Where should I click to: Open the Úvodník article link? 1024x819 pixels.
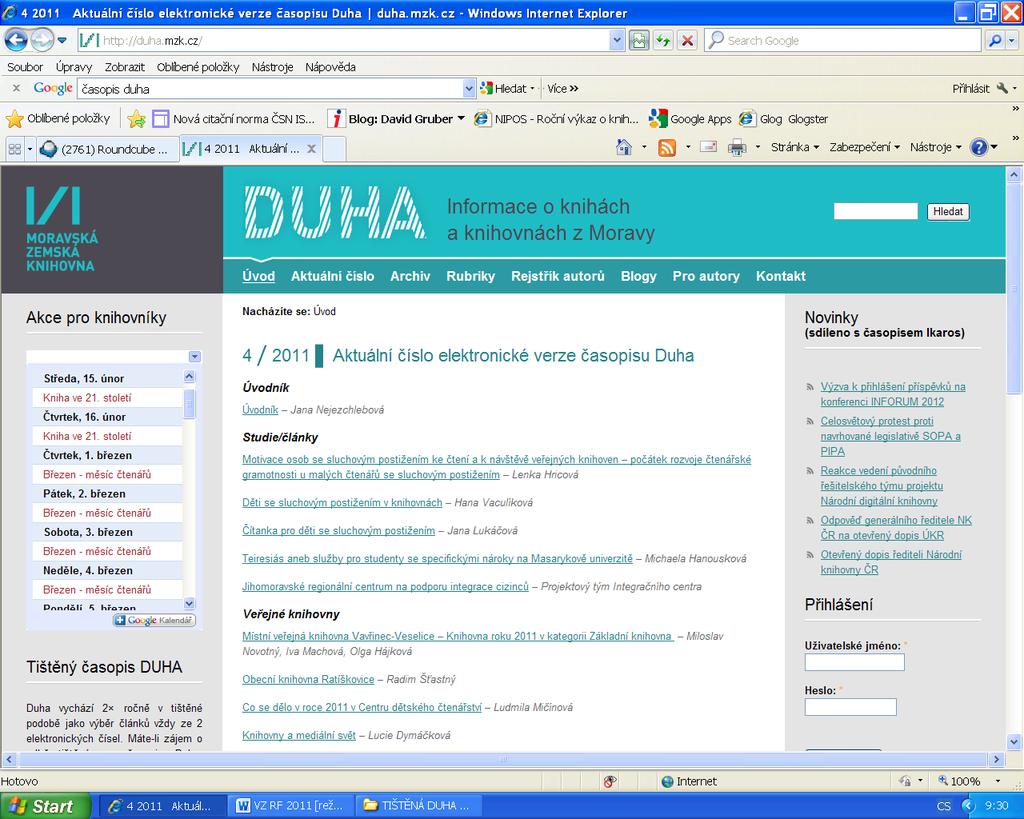(260, 410)
